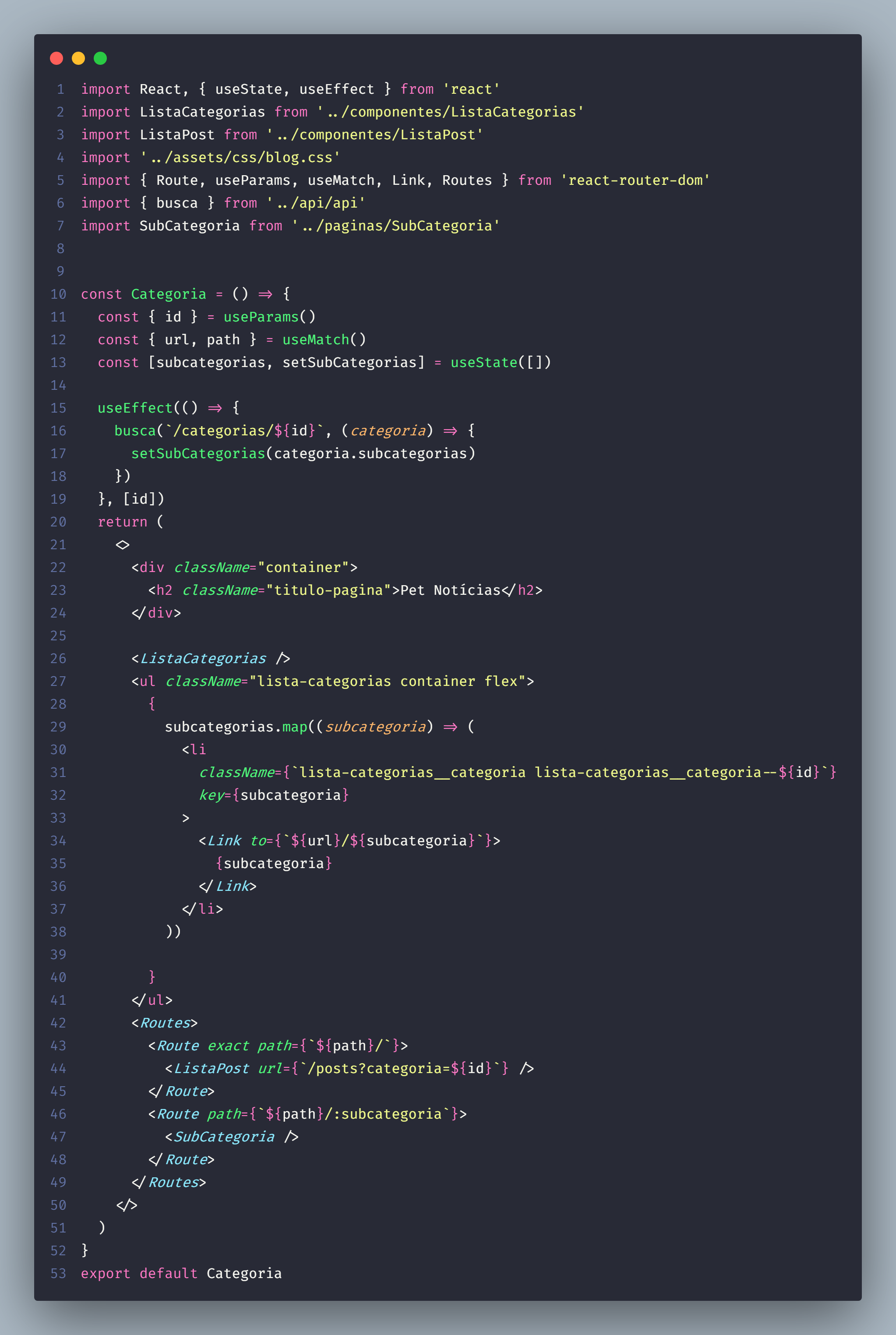Image resolution: width=896 pixels, height=1335 pixels.
Task: Click '{ url, path }' destructuring on line 12
Action: 202,340
